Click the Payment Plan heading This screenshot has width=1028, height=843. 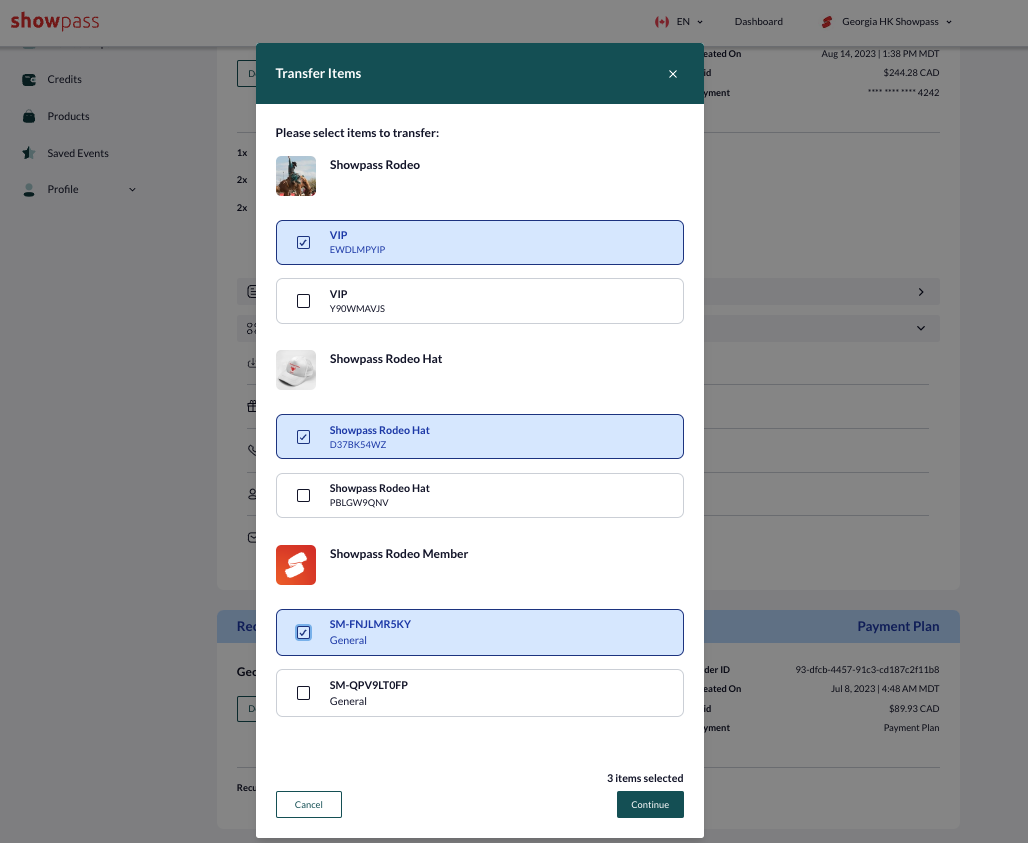[x=898, y=627]
